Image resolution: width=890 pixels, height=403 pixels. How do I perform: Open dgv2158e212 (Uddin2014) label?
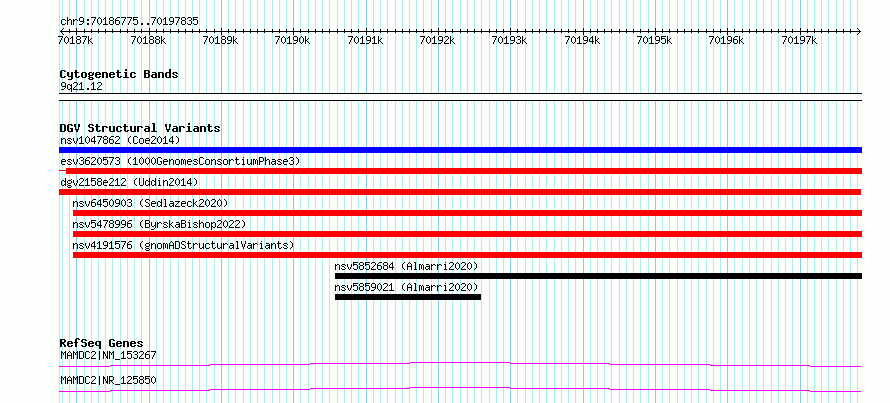(129, 182)
